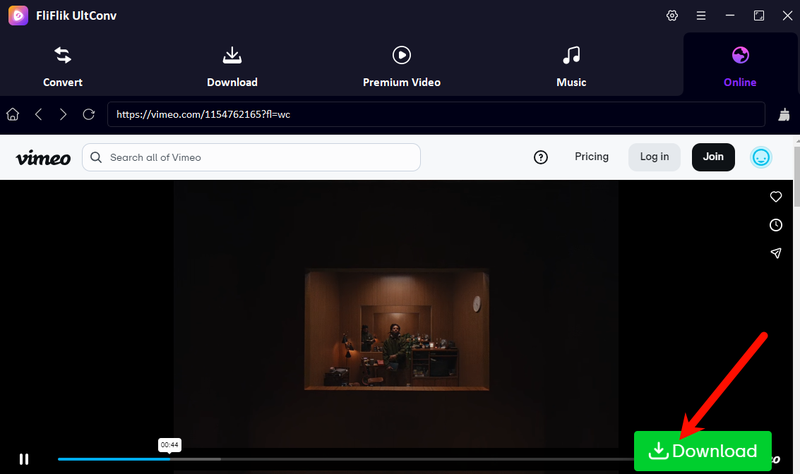Image resolution: width=800 pixels, height=474 pixels.
Task: Minimize the FliFlik UltConv window
Action: (x=730, y=16)
